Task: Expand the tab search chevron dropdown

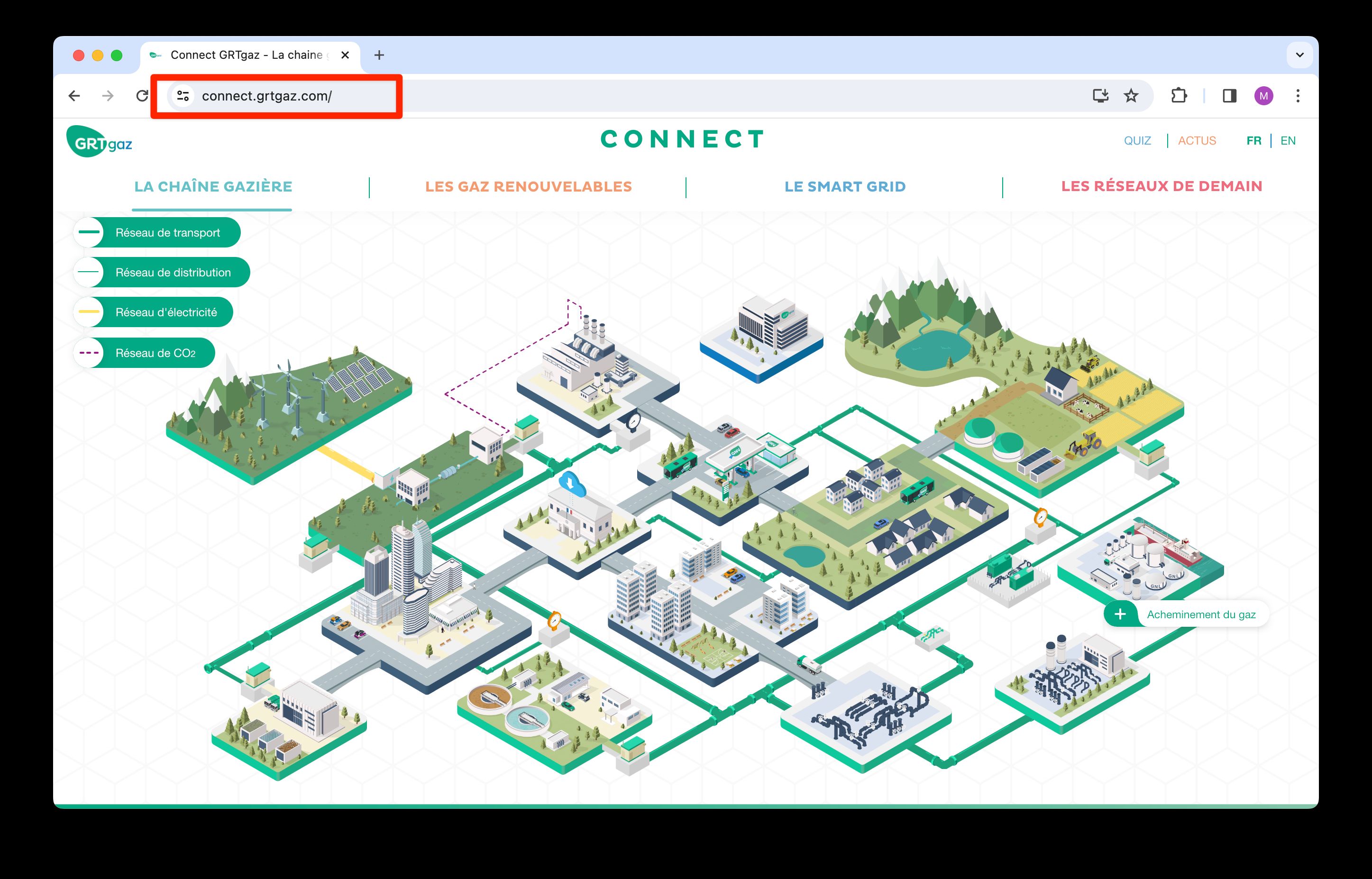Action: [x=1299, y=55]
